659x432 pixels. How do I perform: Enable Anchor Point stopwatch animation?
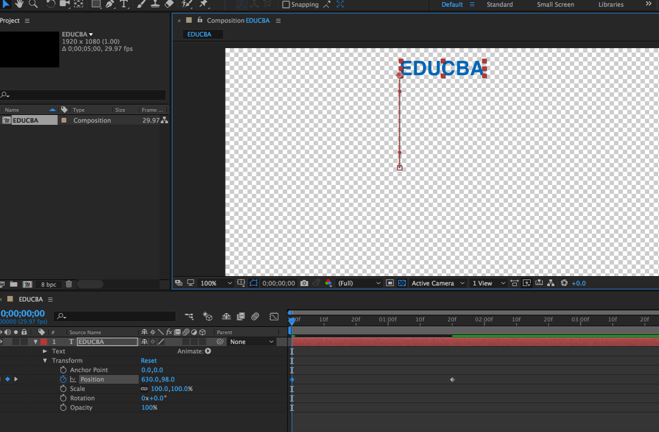pos(63,370)
